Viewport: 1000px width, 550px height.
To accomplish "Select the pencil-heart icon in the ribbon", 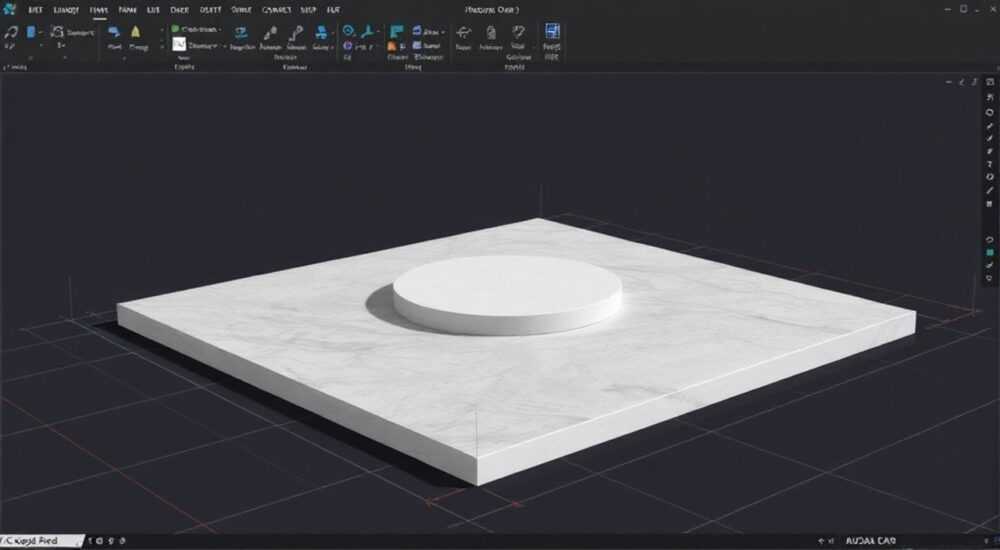I will 518,32.
